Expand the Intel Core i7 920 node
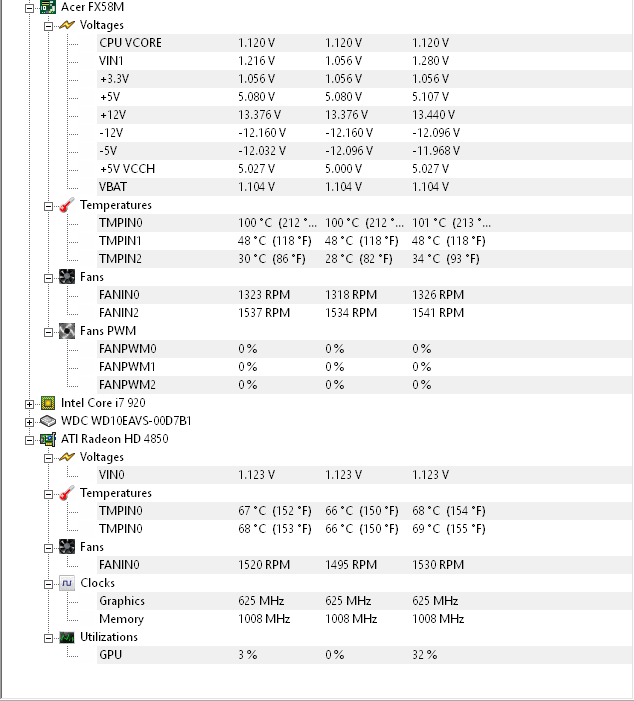The image size is (634, 701). point(30,404)
